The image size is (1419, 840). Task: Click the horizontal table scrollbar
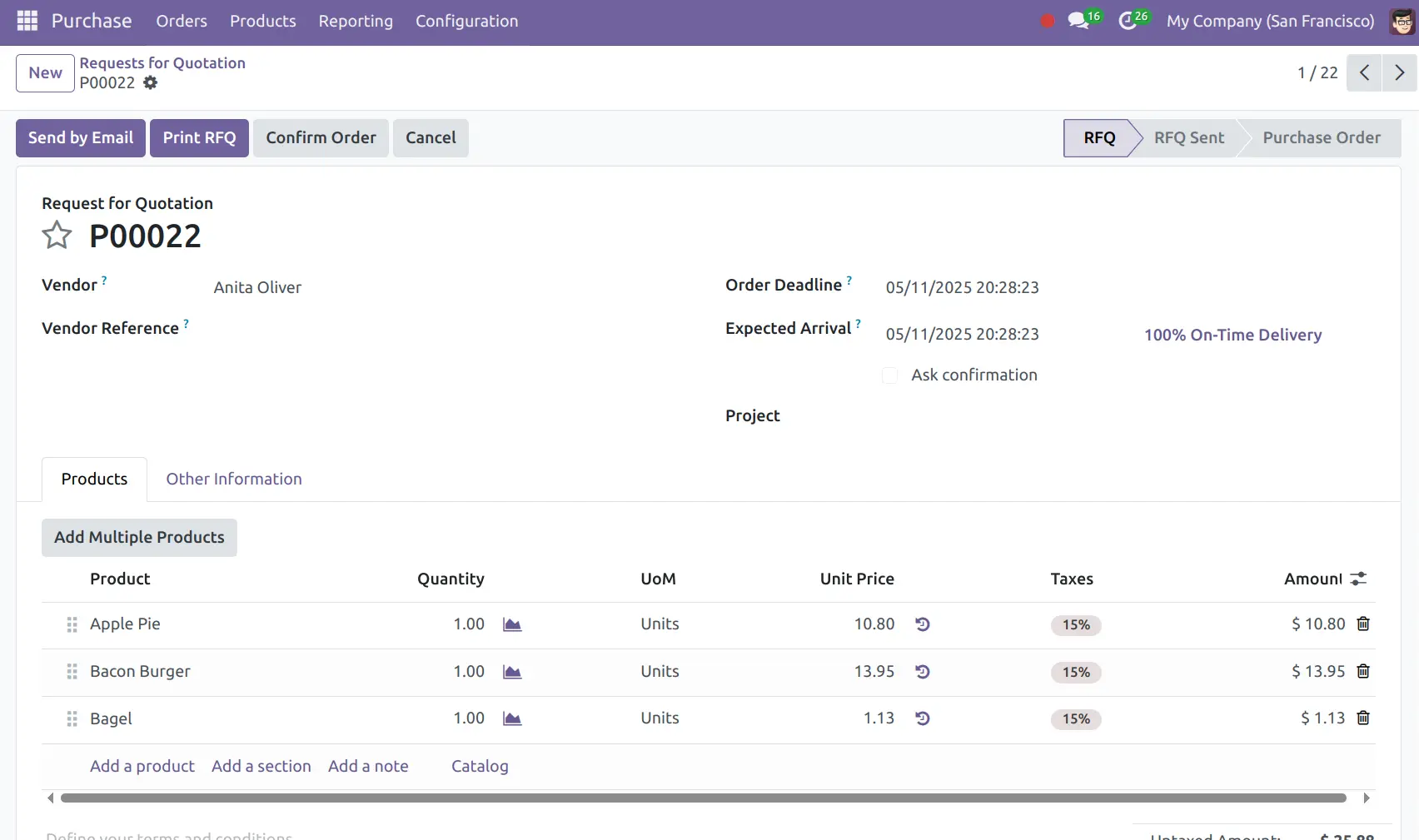click(704, 798)
